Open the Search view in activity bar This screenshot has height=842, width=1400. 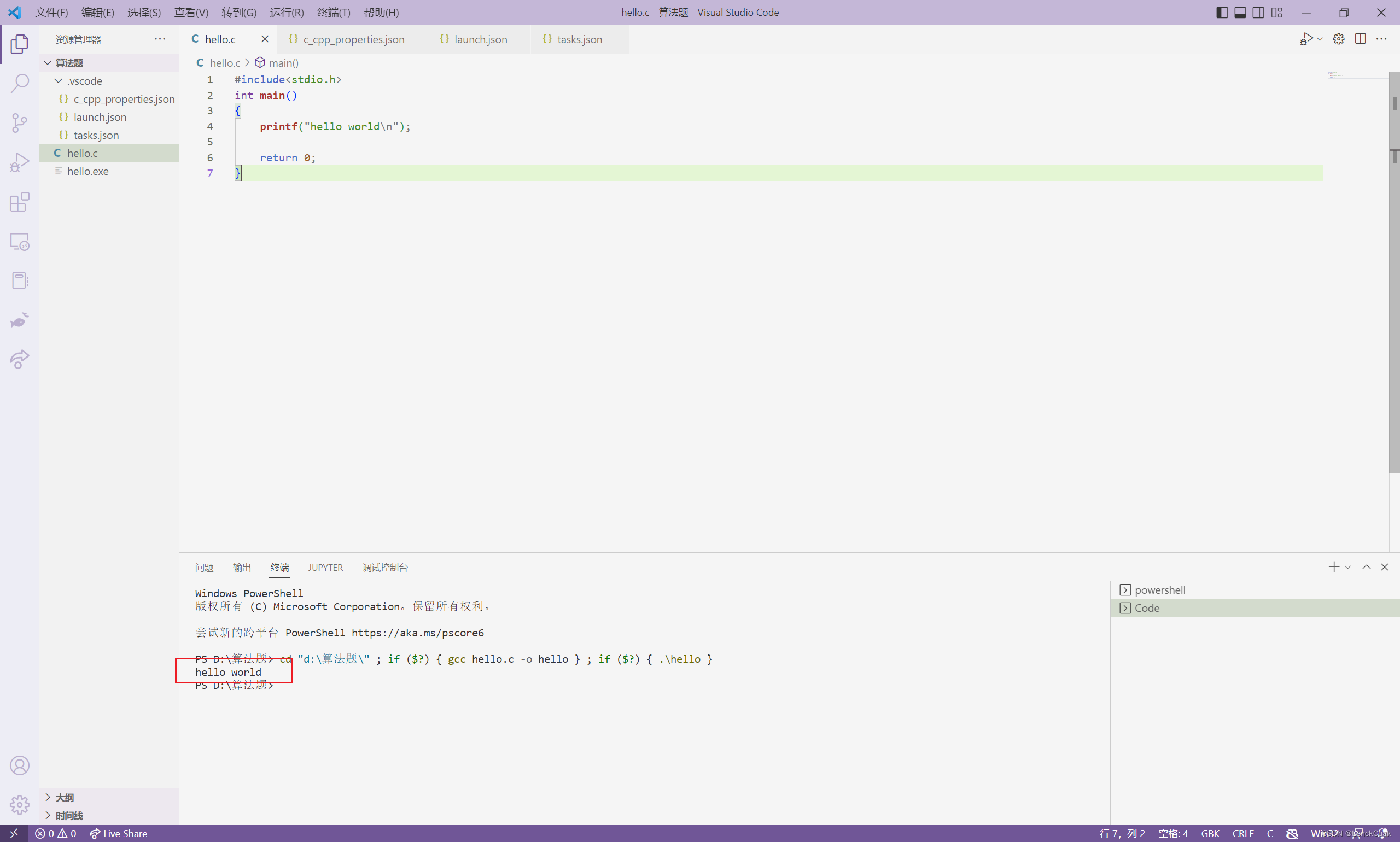click(19, 84)
